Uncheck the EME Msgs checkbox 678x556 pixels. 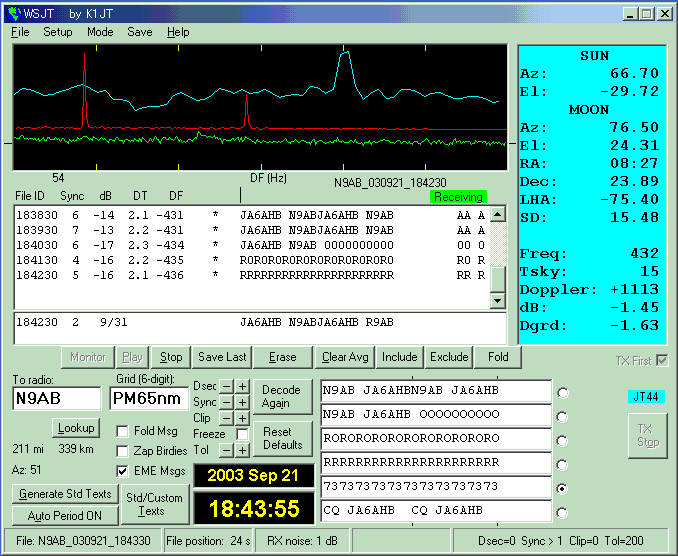(x=123, y=471)
